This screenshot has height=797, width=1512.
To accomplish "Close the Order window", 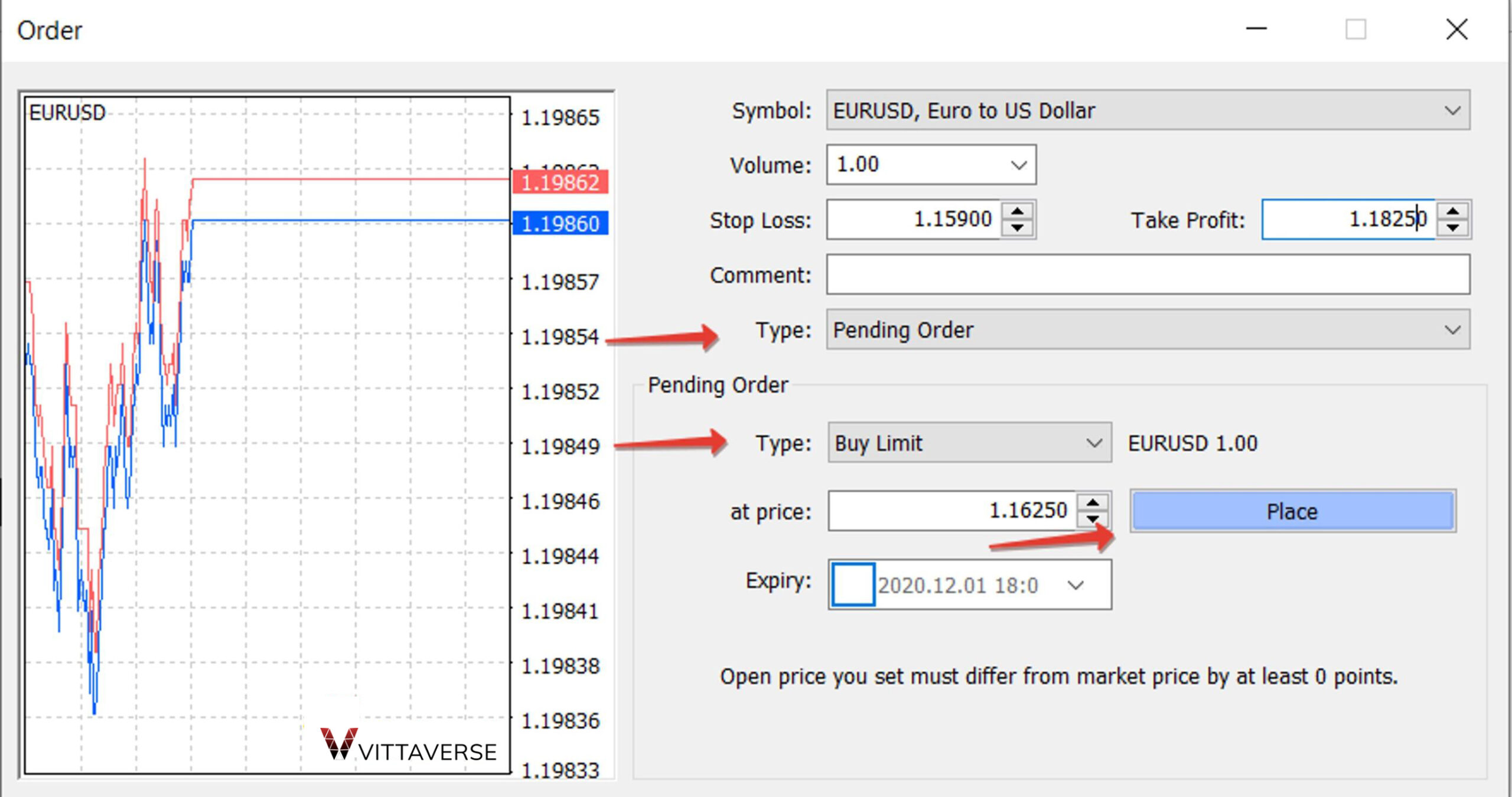I will coord(1457,29).
